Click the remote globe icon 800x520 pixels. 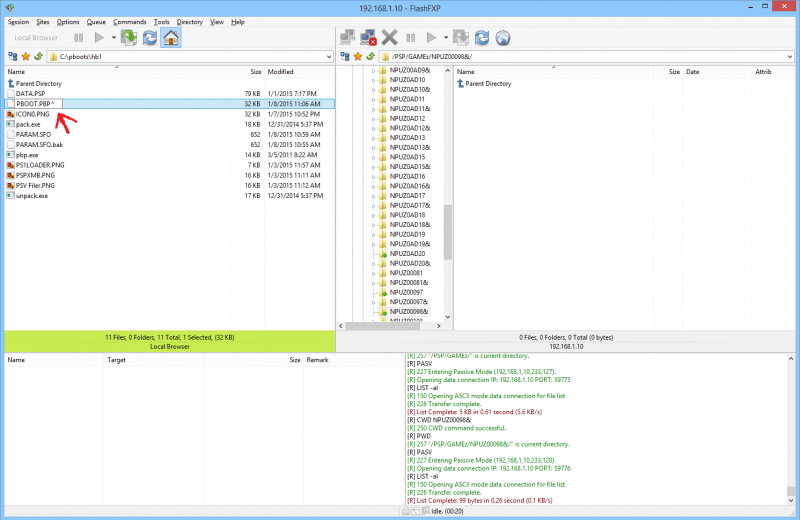tap(503, 38)
